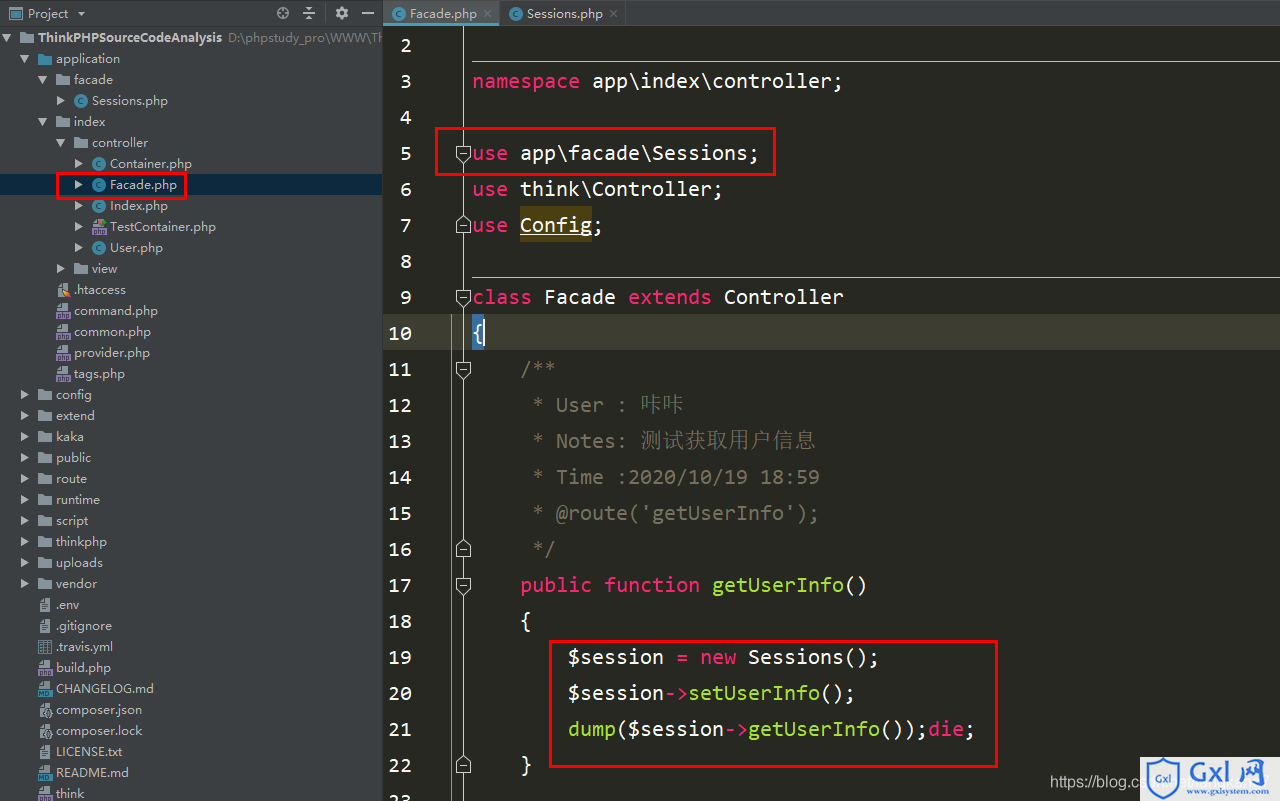Click tags.php file icon
1280x801 pixels.
[x=63, y=374]
